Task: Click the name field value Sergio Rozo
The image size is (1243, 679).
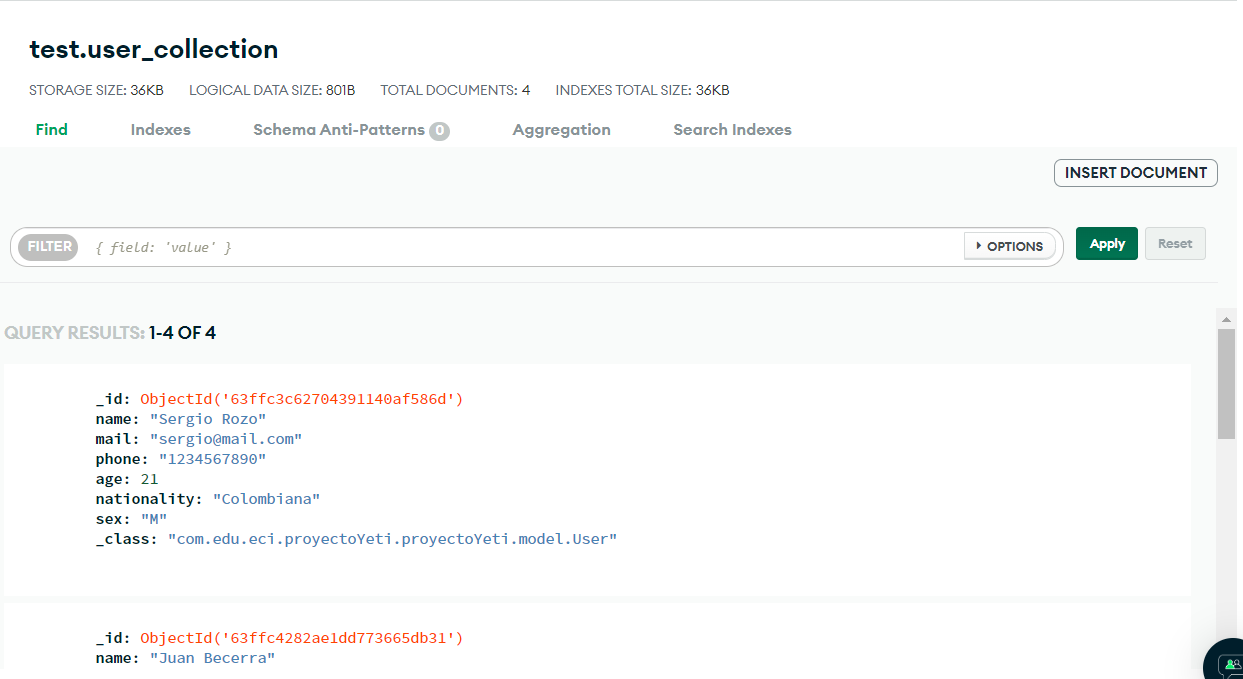Action: [208, 418]
